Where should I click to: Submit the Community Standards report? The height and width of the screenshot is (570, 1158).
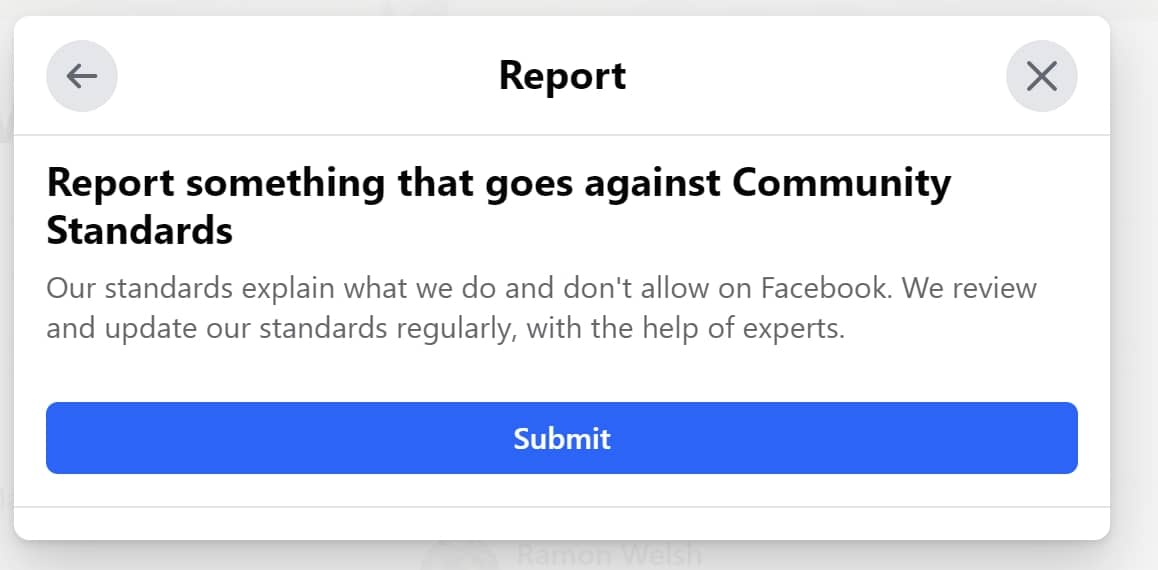pos(561,438)
